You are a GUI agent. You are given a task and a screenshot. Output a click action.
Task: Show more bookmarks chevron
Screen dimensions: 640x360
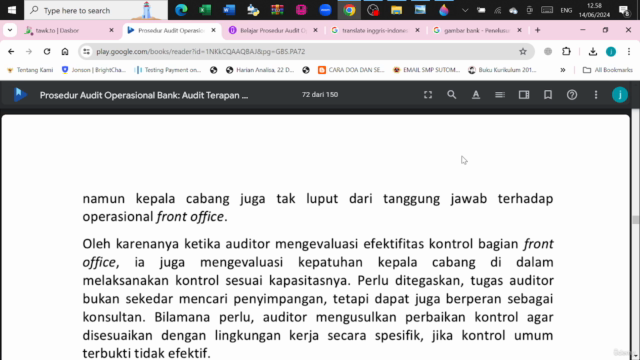point(562,70)
